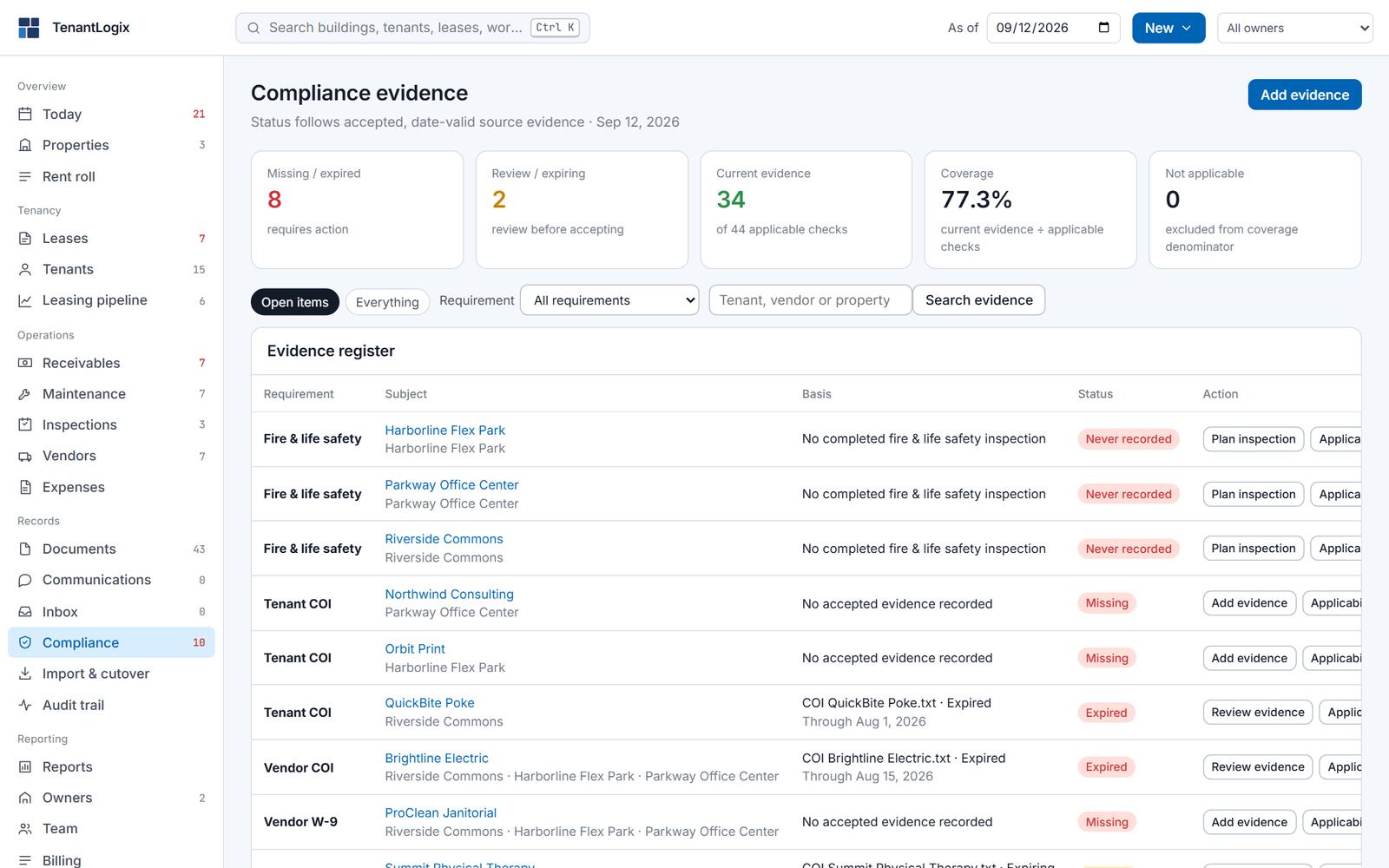This screenshot has width=1389, height=868.
Task: Click the Rent roll list icon
Action: tap(25, 176)
